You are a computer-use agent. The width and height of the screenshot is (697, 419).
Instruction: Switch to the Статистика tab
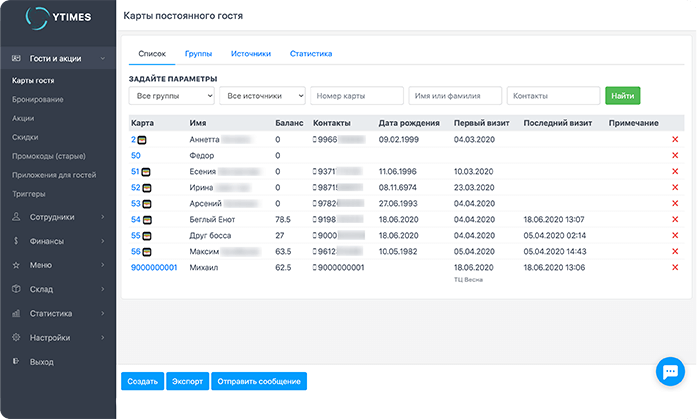[310, 53]
